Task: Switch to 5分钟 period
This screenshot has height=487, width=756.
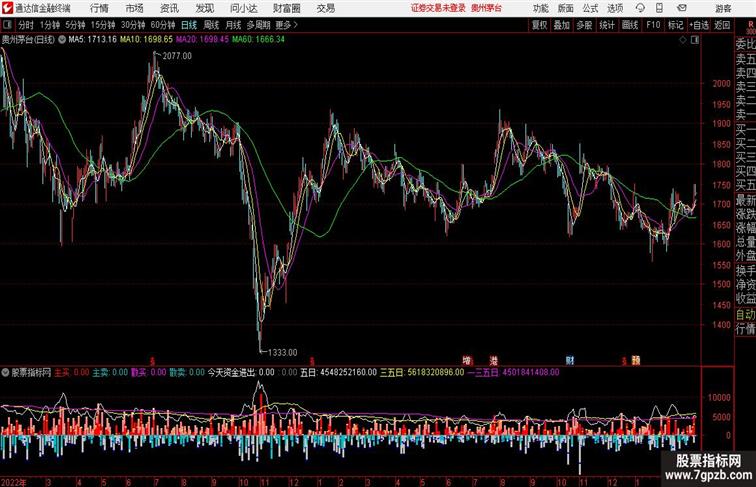Action: 75,25
